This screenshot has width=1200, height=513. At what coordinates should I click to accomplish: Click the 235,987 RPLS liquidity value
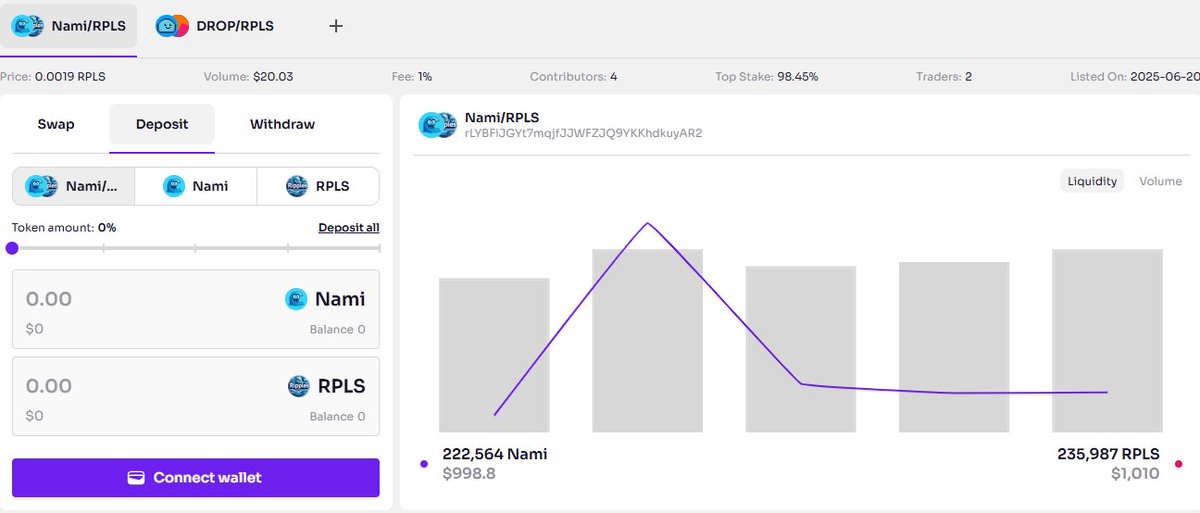(1108, 454)
